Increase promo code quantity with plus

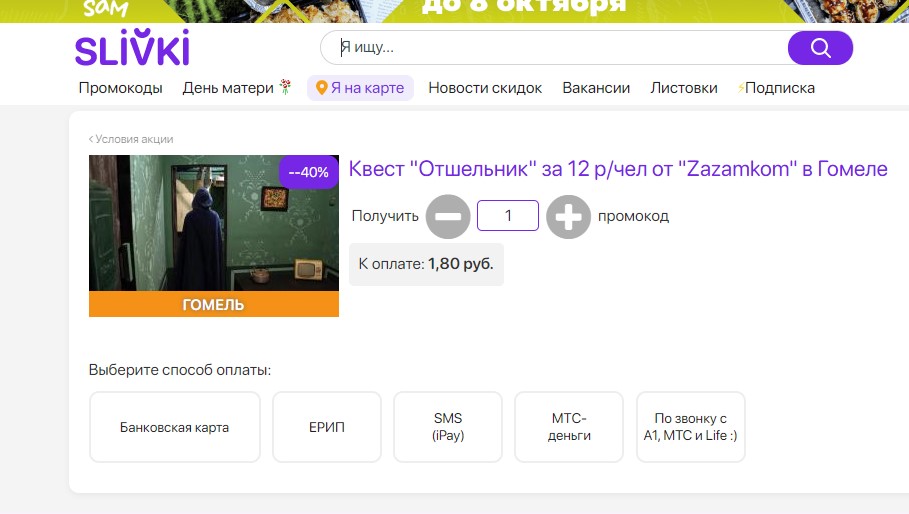[568, 216]
